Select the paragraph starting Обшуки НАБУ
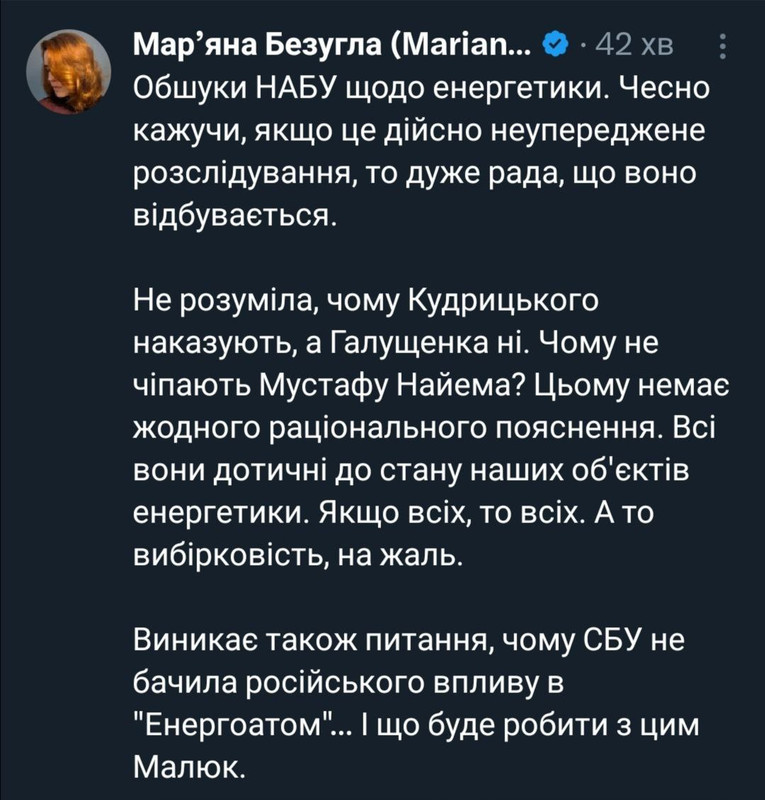Screen dimensions: 765x800 tap(422, 152)
